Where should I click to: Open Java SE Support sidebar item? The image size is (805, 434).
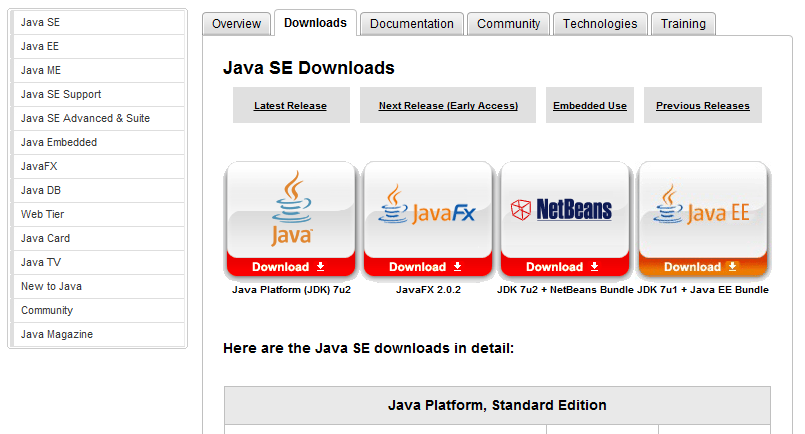(x=99, y=95)
